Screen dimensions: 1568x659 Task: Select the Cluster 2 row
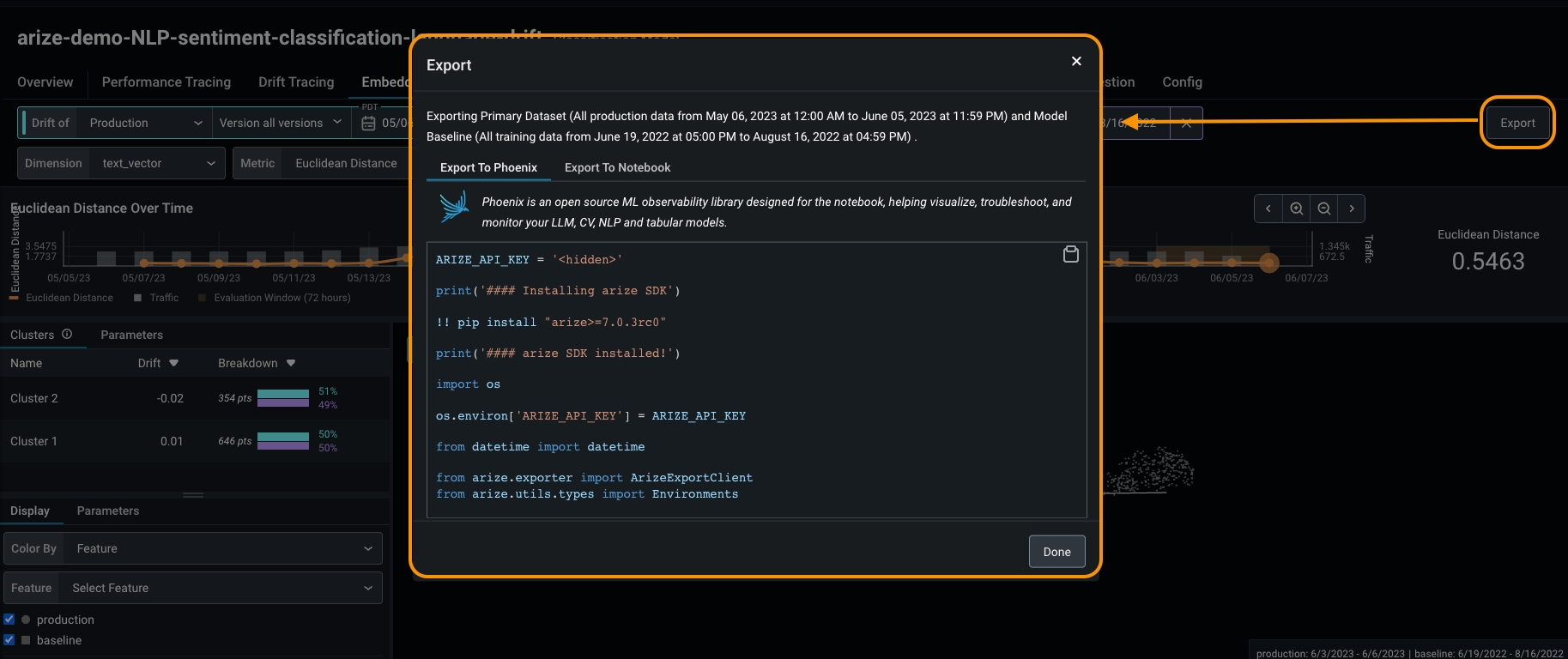click(x=86, y=398)
